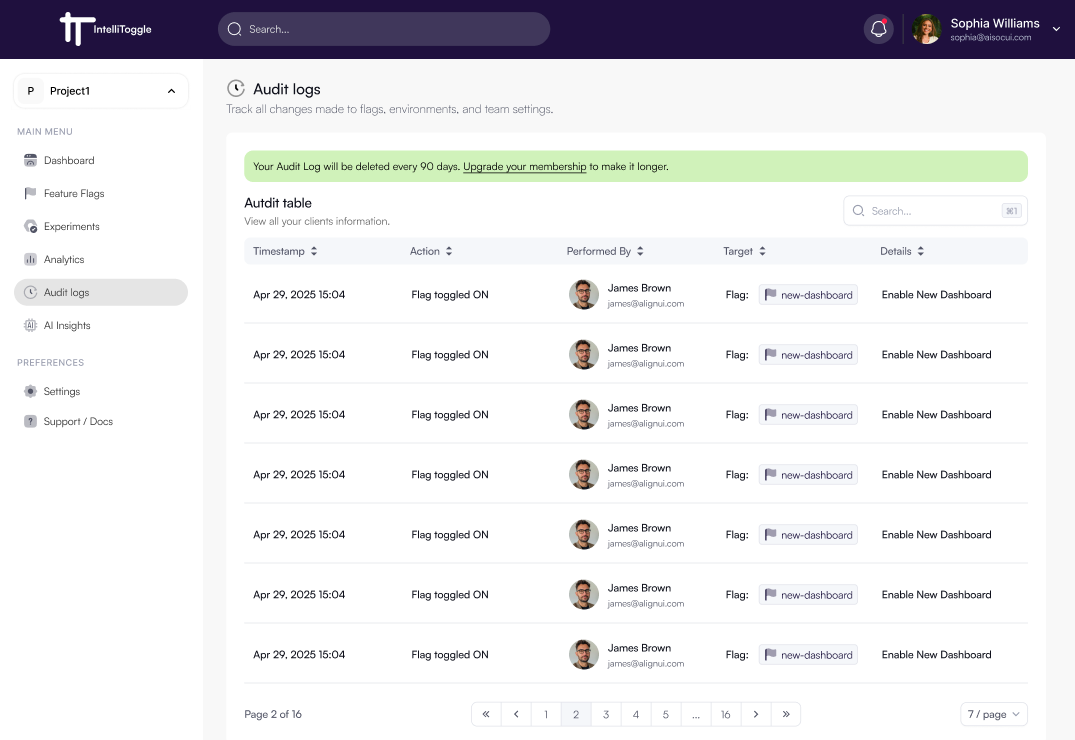Click the Upgrade your membership link
The image size is (1075, 740).
click(x=524, y=166)
